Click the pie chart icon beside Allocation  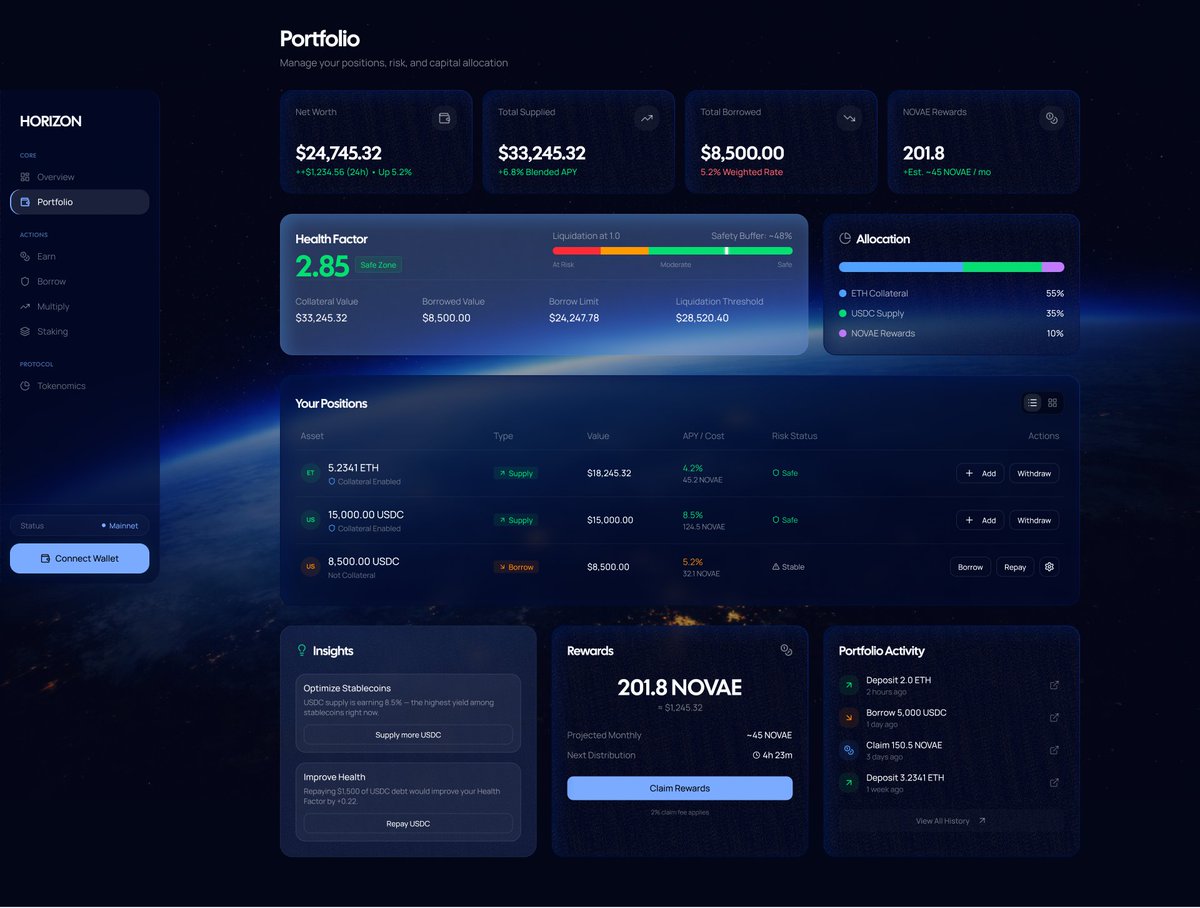[845, 239]
